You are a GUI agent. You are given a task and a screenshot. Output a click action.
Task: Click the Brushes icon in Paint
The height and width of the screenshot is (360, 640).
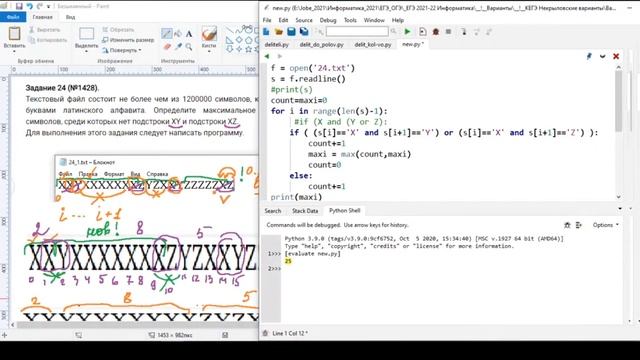pyautogui.click(x=209, y=33)
